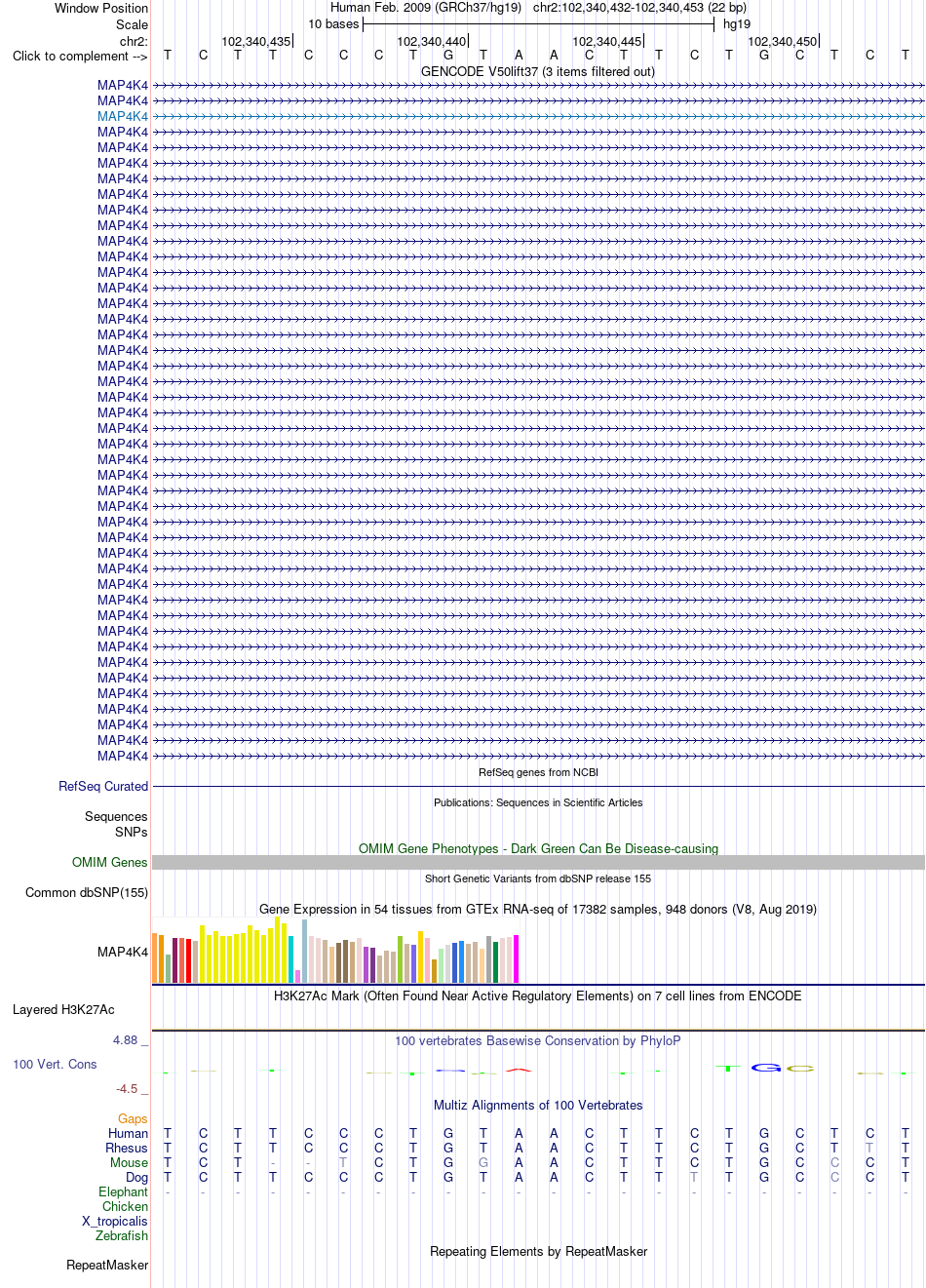Click the 'SNPs' track label
Screen dimensions: 926x1288
tap(132, 832)
